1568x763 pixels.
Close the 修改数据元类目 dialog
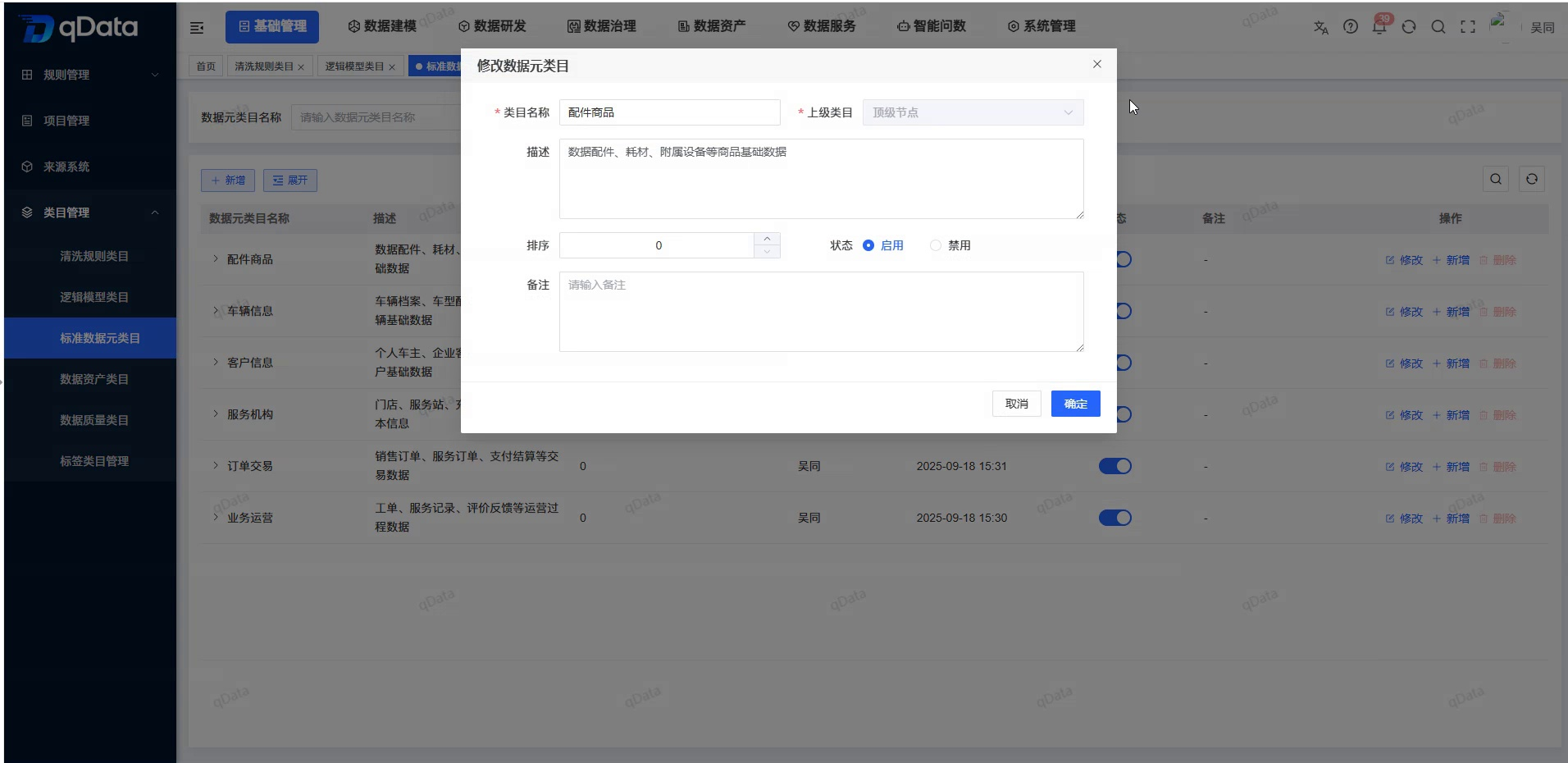tap(1097, 64)
